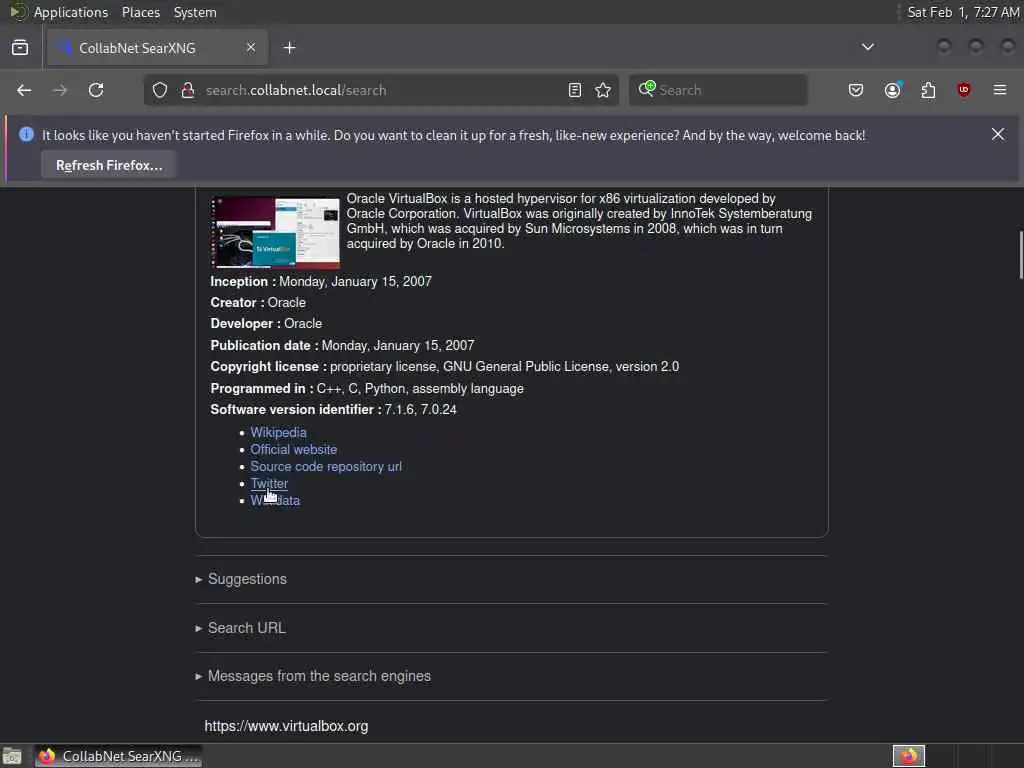Image resolution: width=1024 pixels, height=768 pixels.
Task: Toggle reader view icon in address bar
Action: coord(575,90)
